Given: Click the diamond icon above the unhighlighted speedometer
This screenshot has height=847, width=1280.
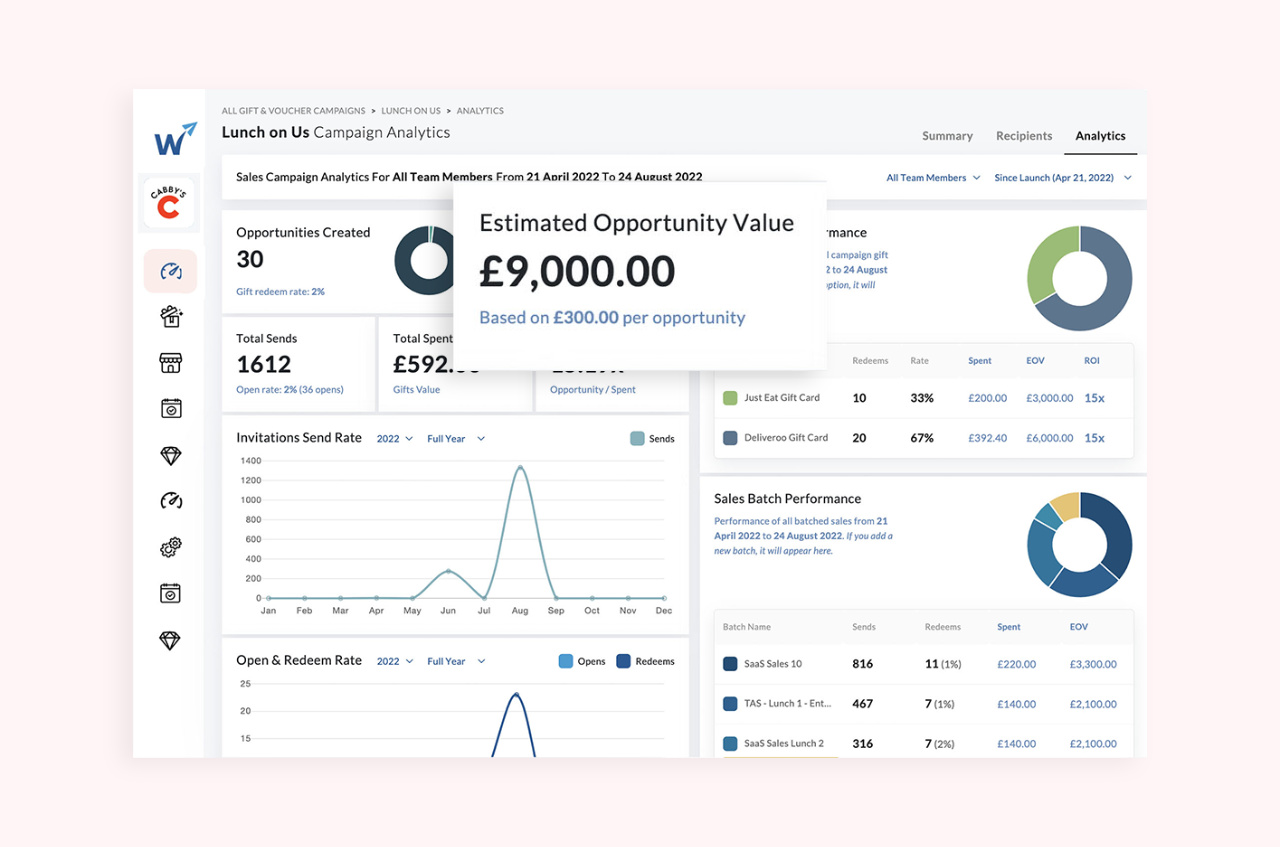Looking at the screenshot, I should point(171,455).
